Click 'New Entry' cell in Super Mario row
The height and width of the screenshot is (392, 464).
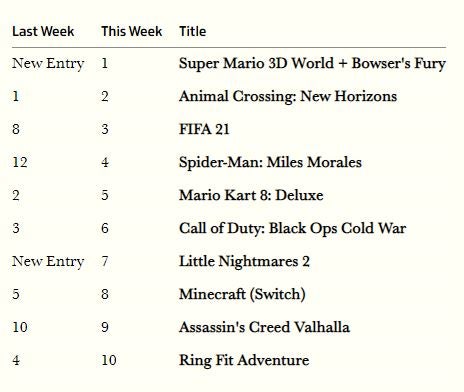48,63
